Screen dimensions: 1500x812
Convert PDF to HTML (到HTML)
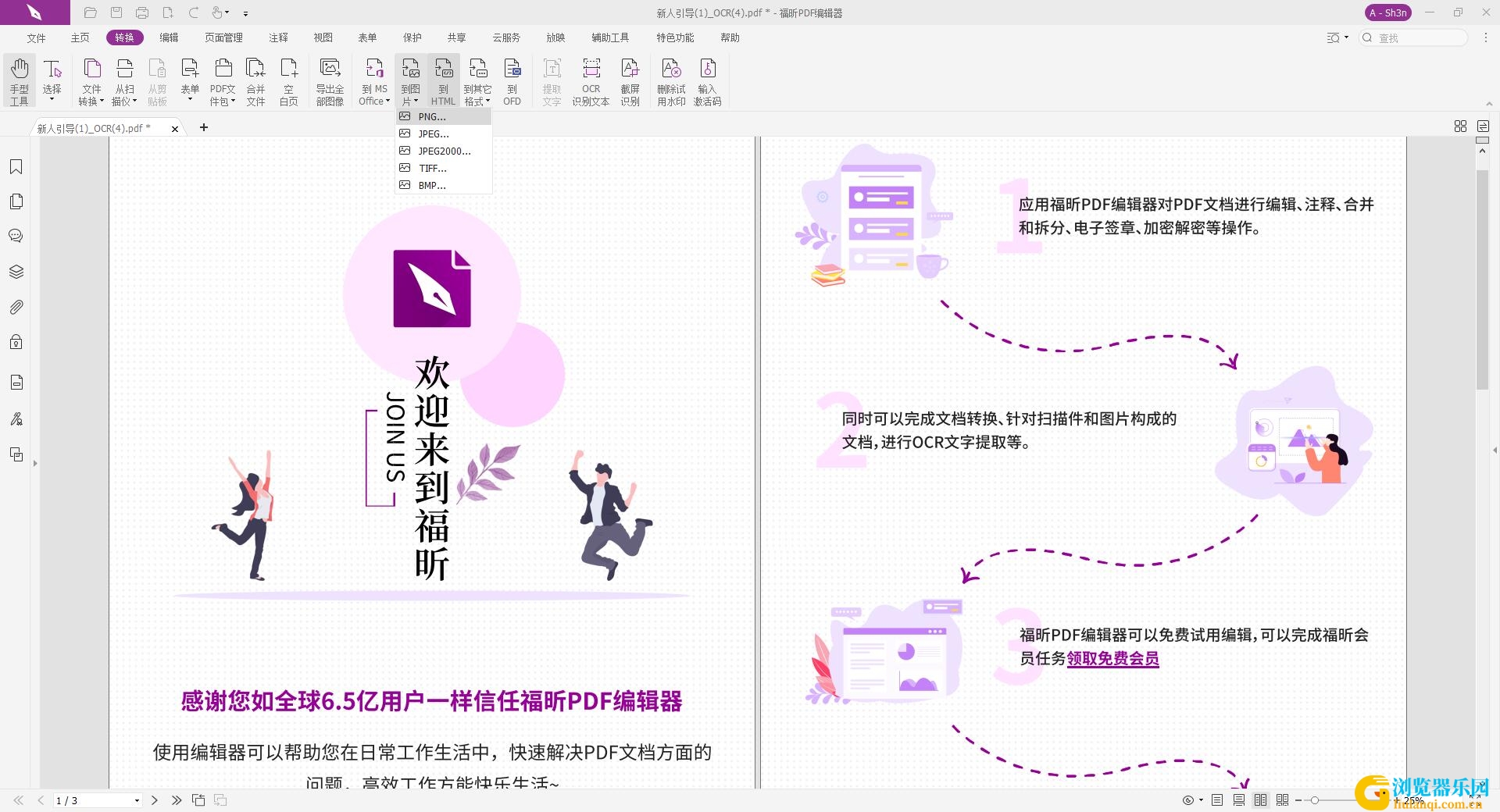point(443,81)
